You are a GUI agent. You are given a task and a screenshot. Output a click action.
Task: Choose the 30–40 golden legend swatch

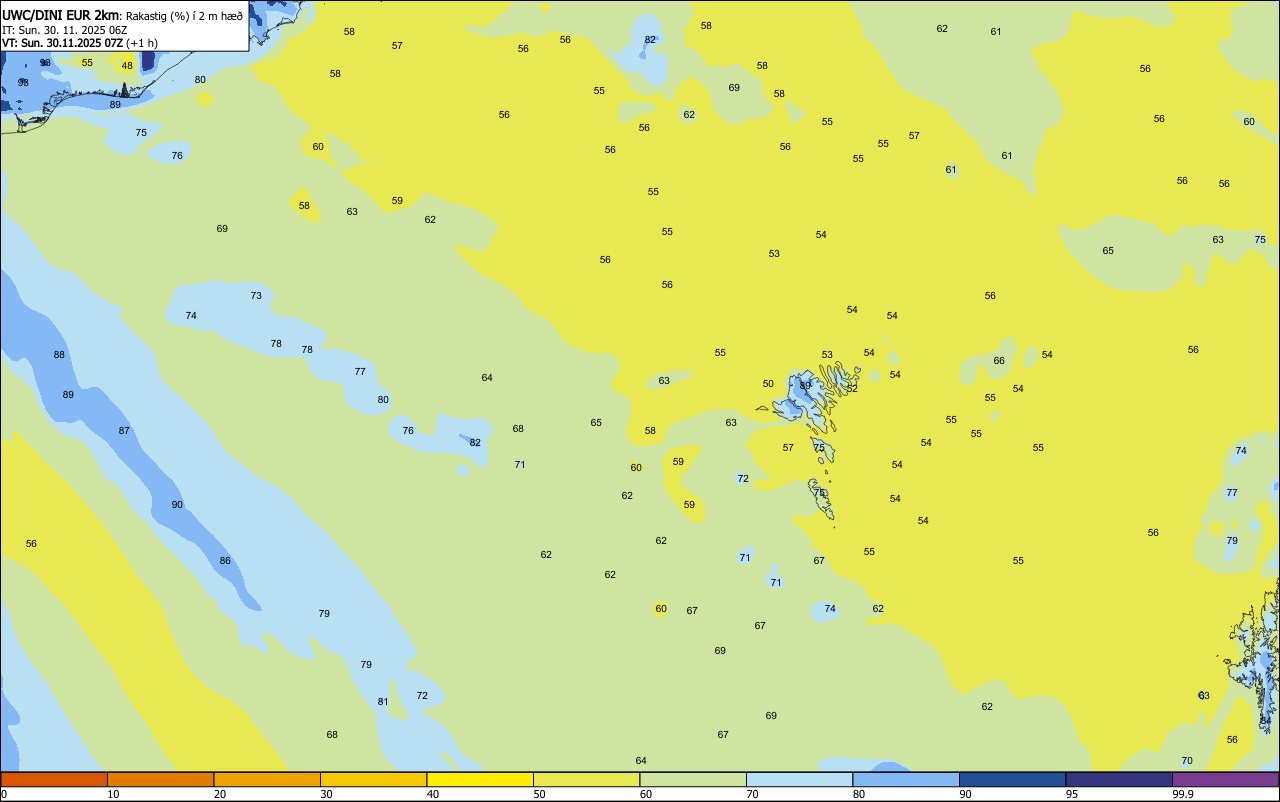(x=373, y=779)
